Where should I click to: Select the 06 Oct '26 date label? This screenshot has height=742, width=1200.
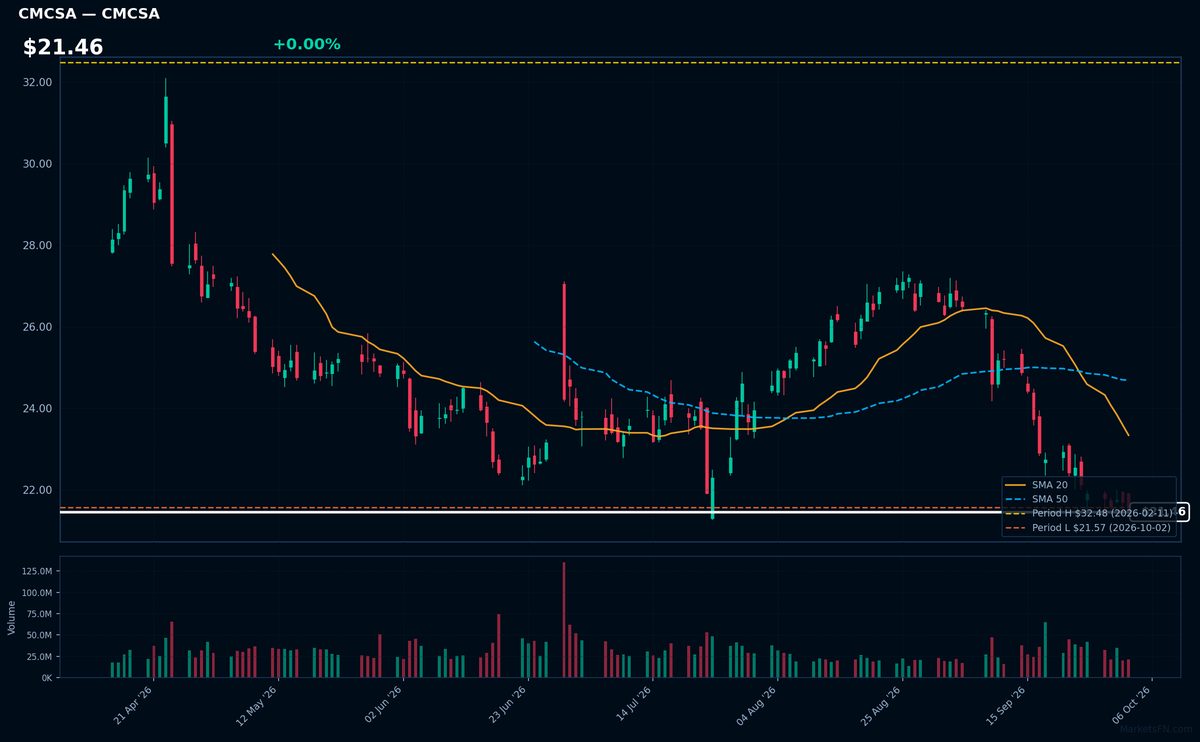[x=1131, y=704]
